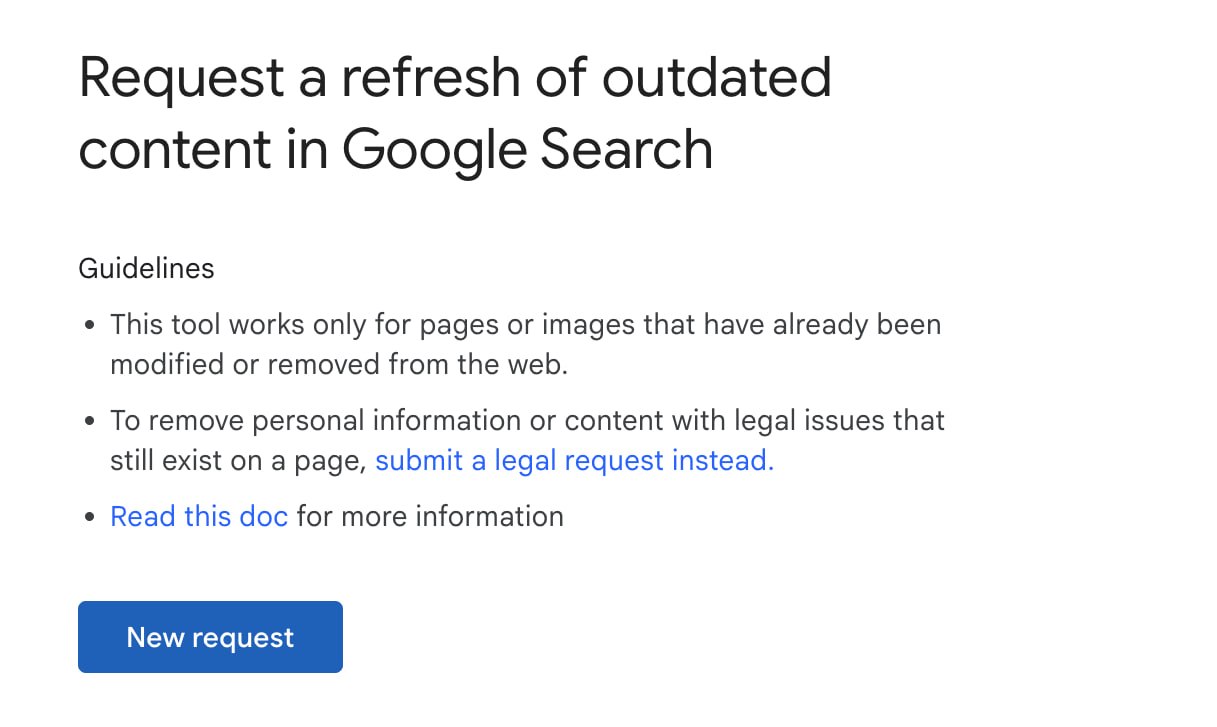
Task: Click New request to create a request
Action: coord(210,637)
